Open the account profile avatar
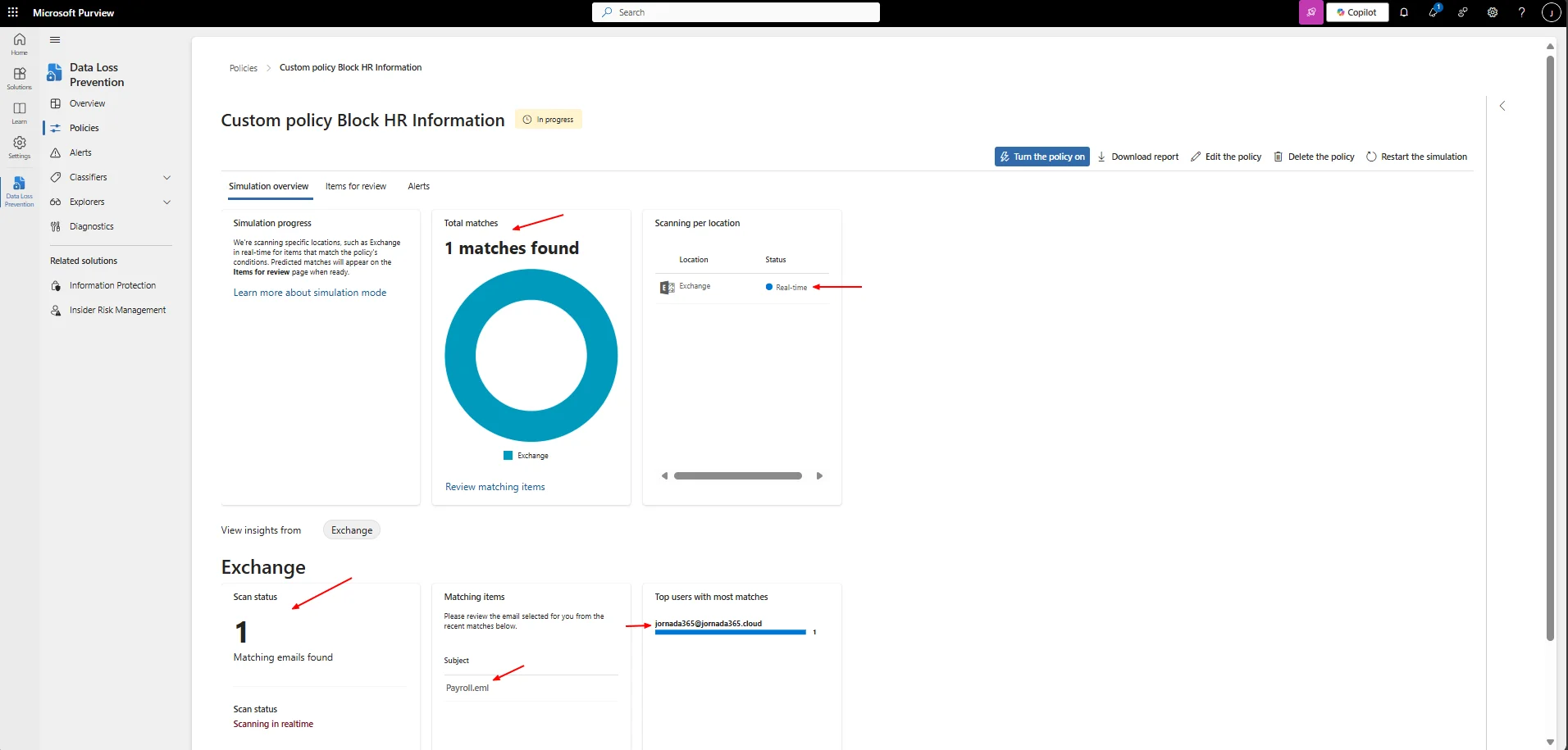 click(1551, 12)
